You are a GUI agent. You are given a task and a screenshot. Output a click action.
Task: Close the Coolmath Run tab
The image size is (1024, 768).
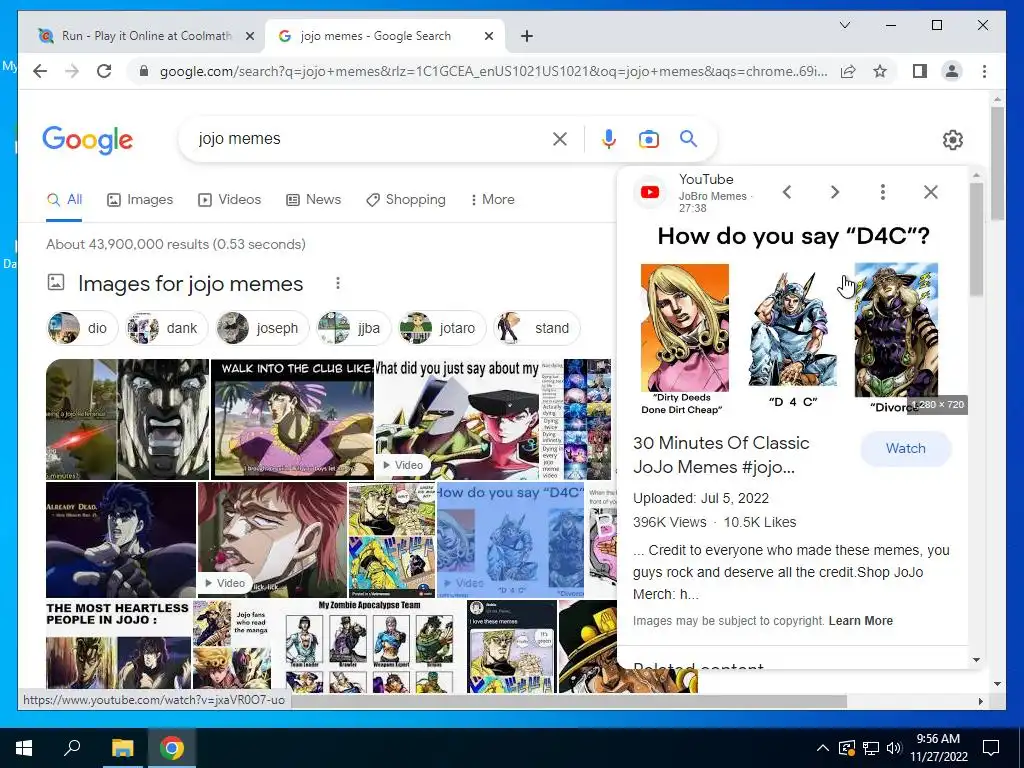[x=249, y=36]
